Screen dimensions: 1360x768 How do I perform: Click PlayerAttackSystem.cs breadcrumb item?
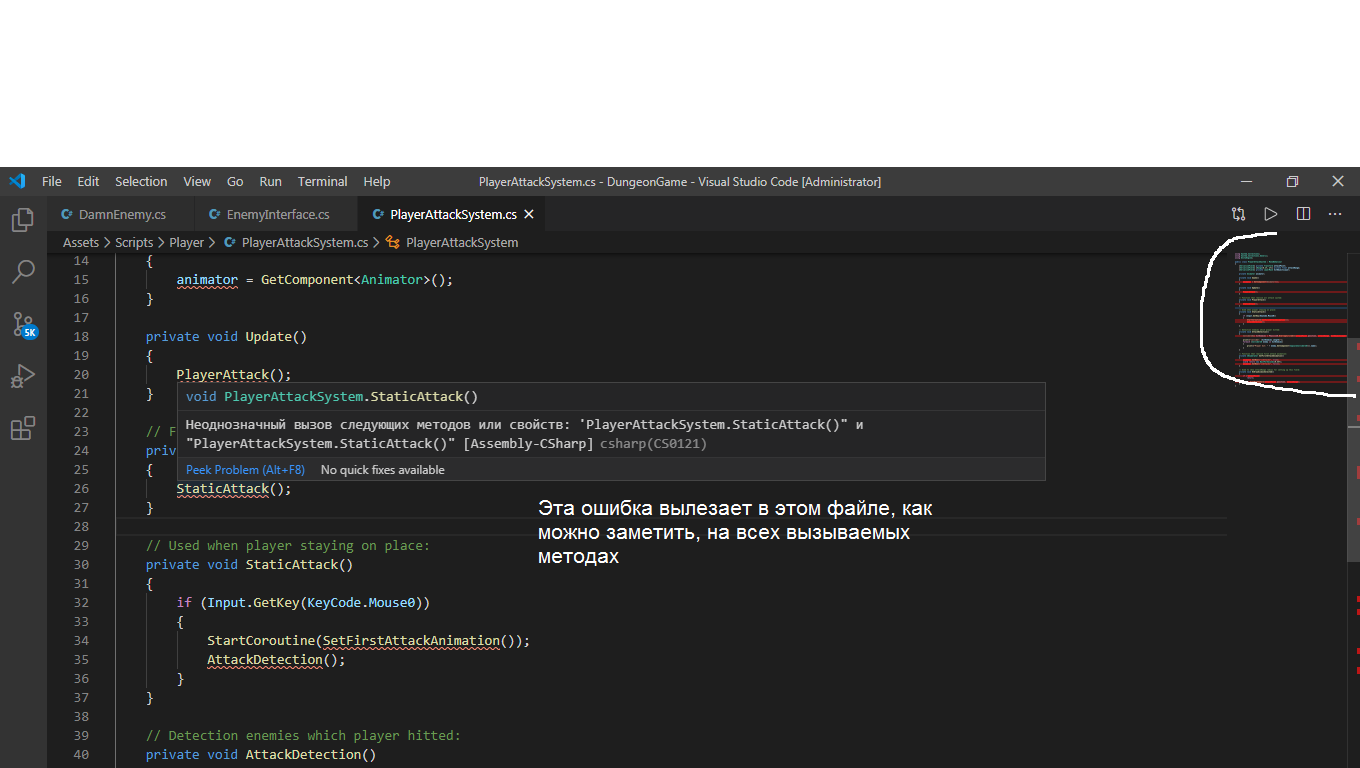click(x=296, y=243)
